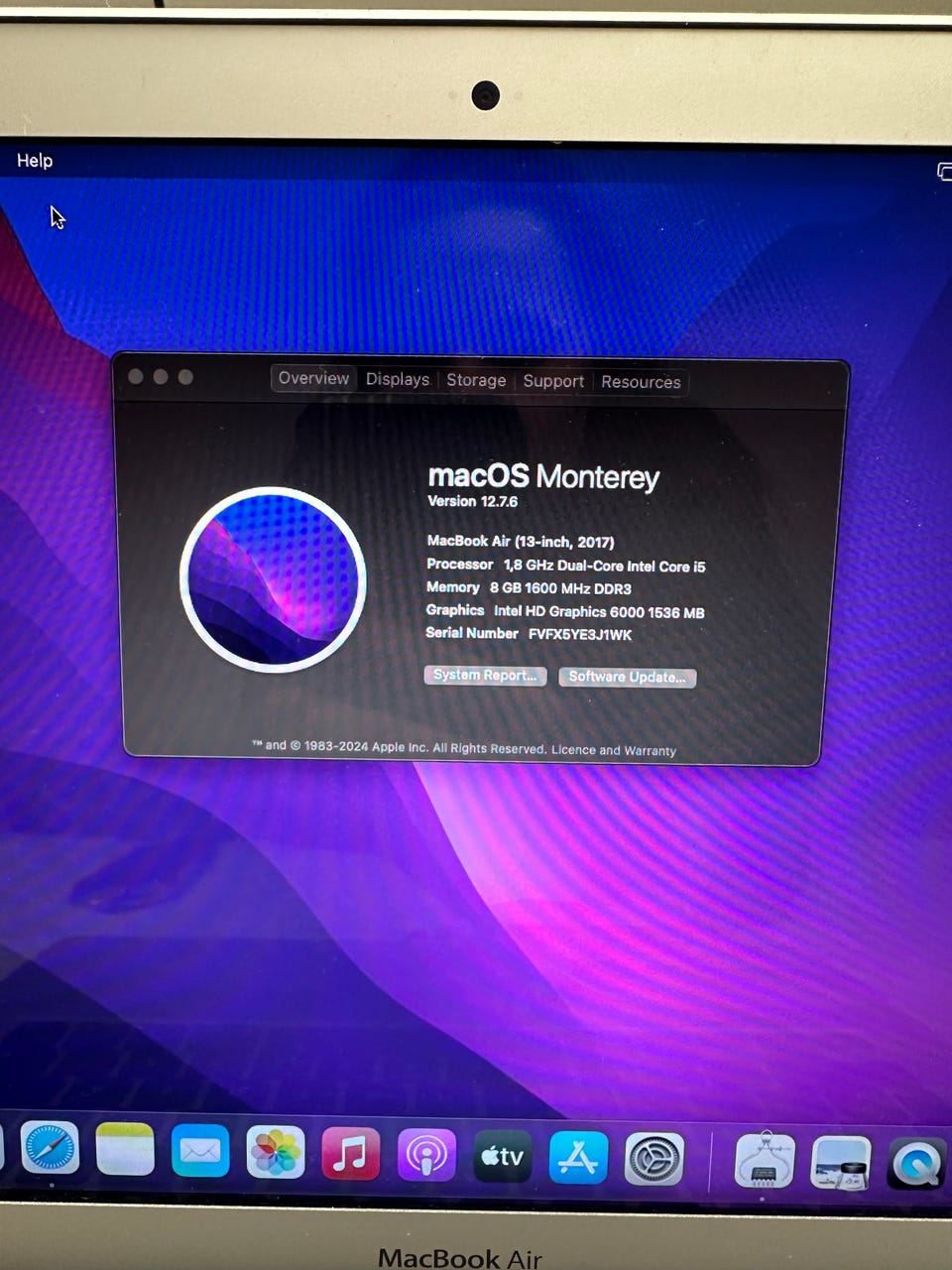
Task: Minimize the About This Mac window
Action: coord(161,377)
